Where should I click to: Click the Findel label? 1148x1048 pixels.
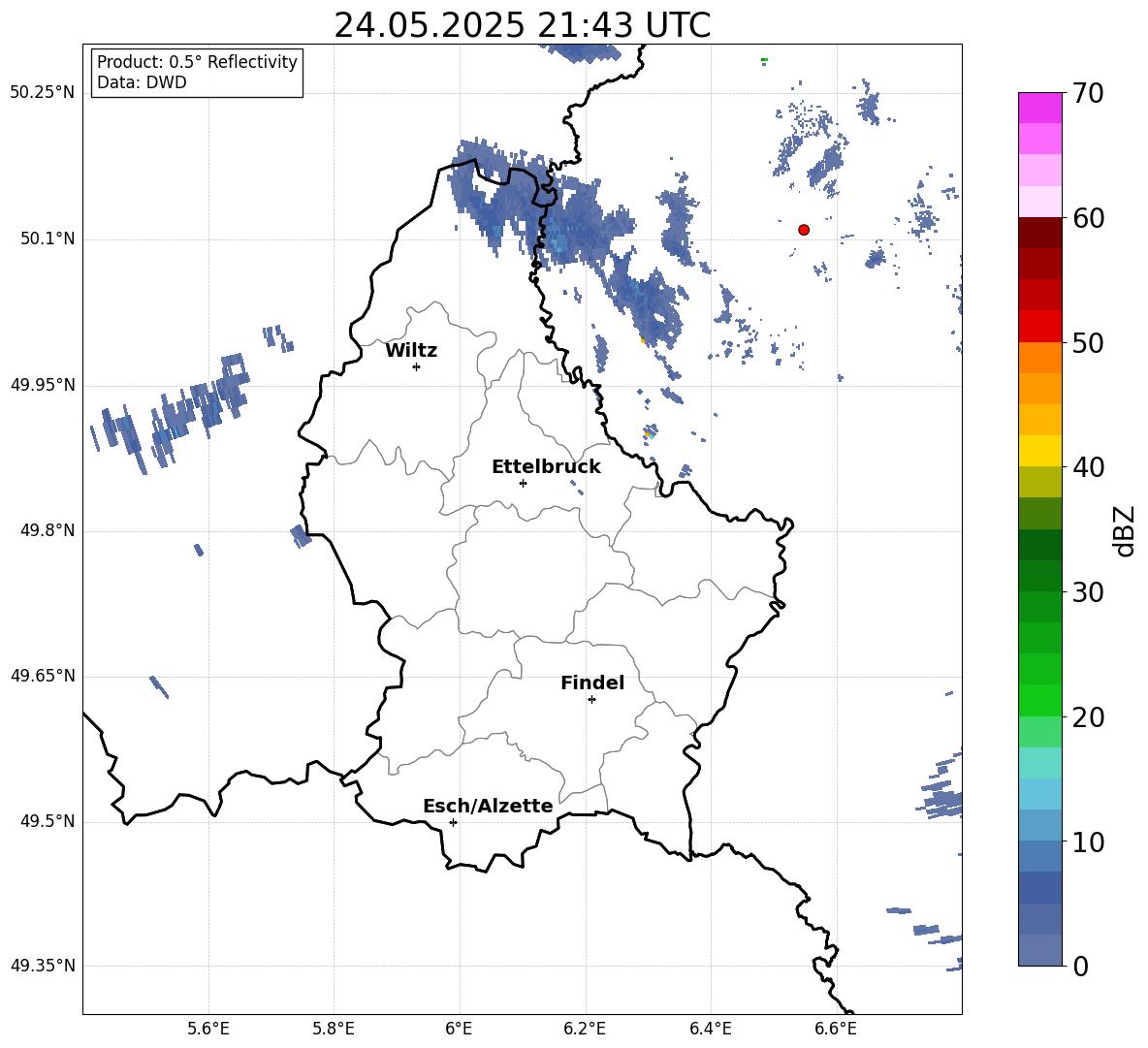click(x=592, y=683)
